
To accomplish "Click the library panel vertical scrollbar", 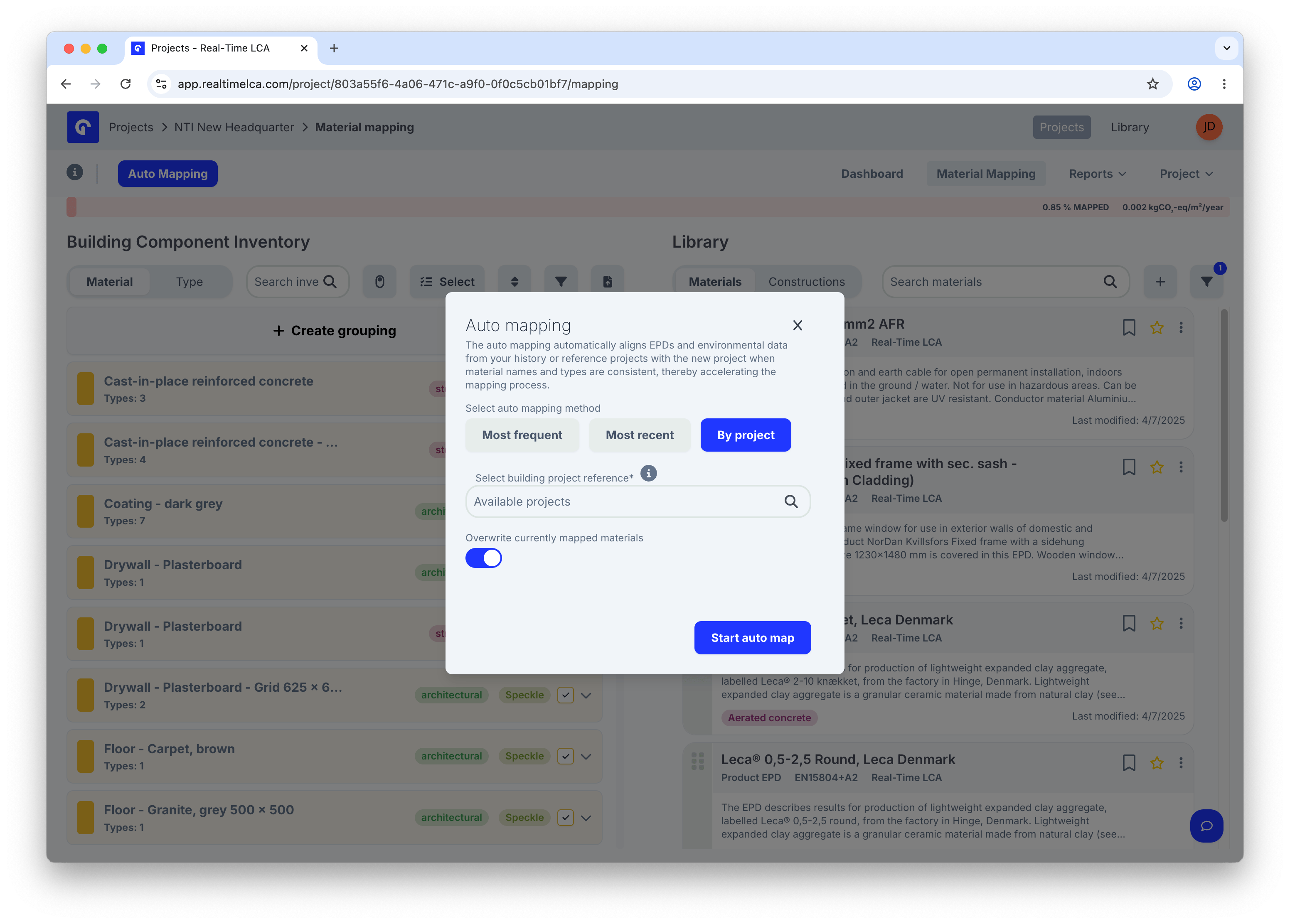I will point(1224,415).
